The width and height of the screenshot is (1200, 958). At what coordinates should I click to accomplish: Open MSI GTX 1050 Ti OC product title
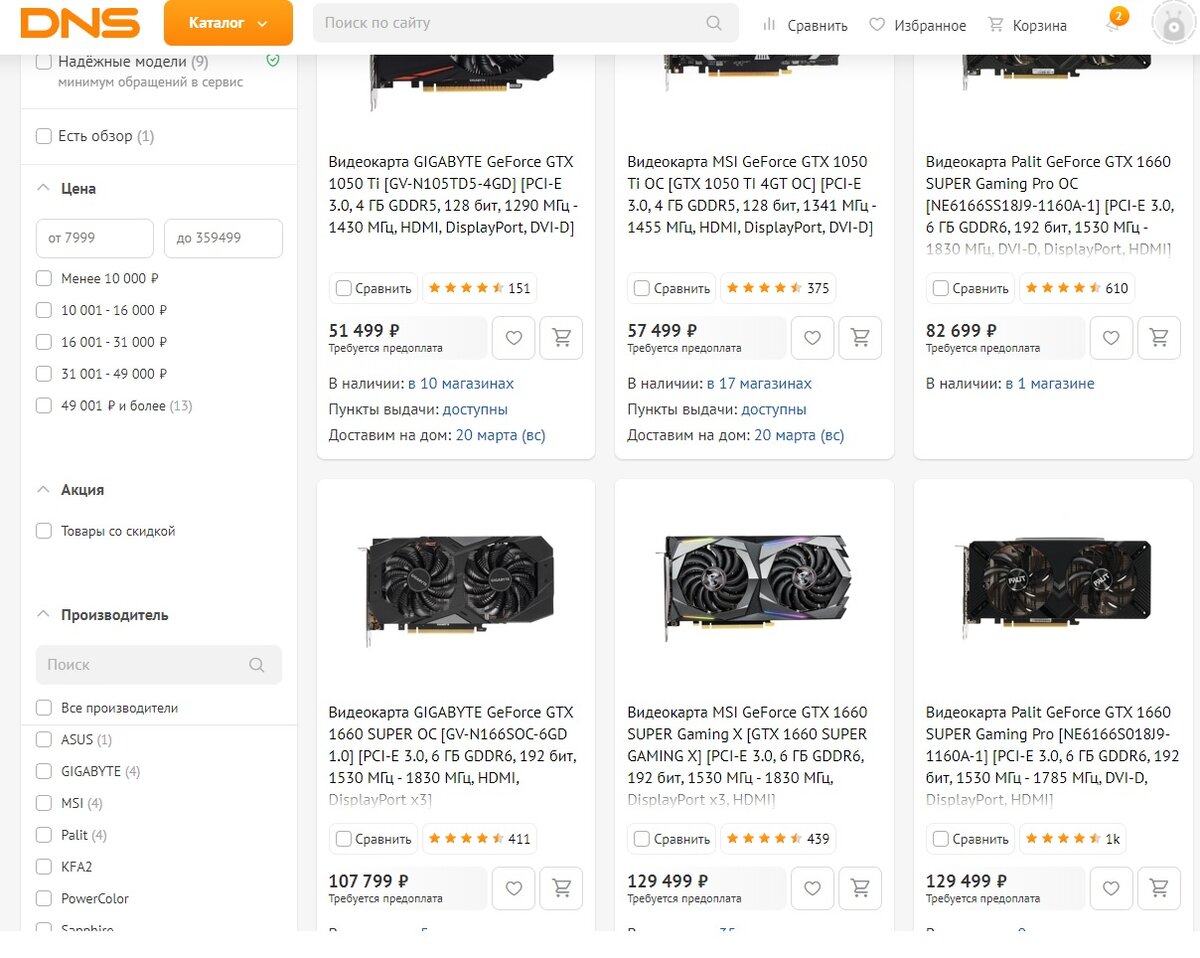(x=751, y=195)
